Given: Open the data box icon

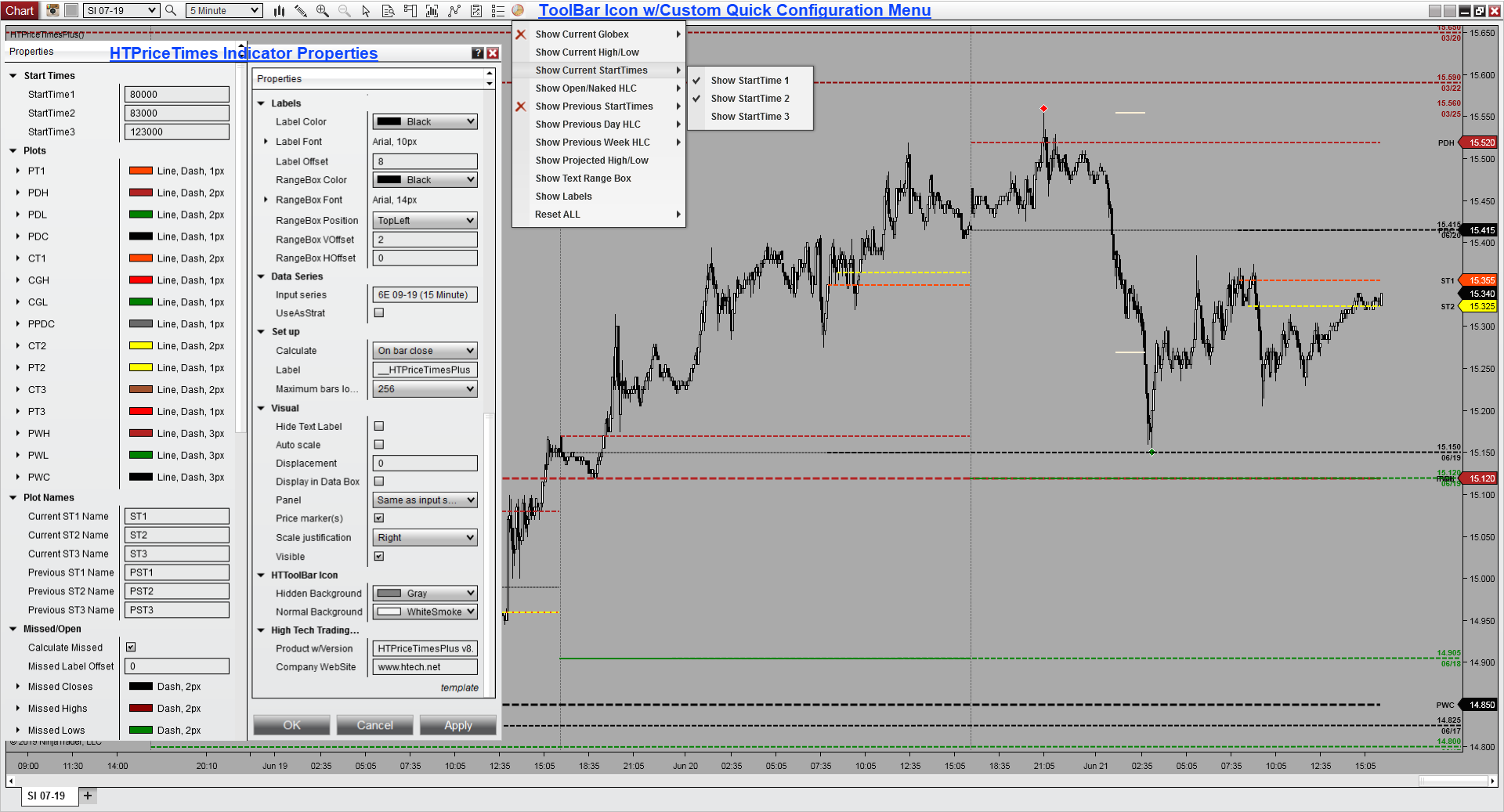Looking at the screenshot, I should point(388,10).
